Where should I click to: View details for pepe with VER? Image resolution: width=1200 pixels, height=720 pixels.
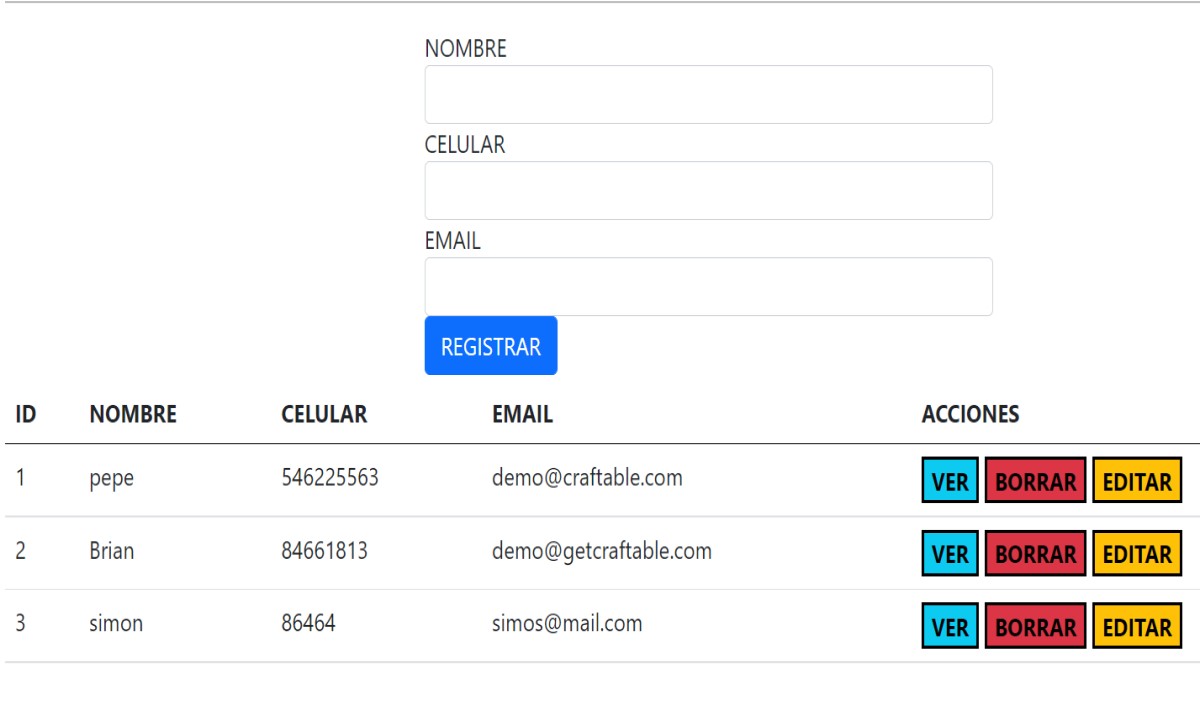click(x=950, y=481)
